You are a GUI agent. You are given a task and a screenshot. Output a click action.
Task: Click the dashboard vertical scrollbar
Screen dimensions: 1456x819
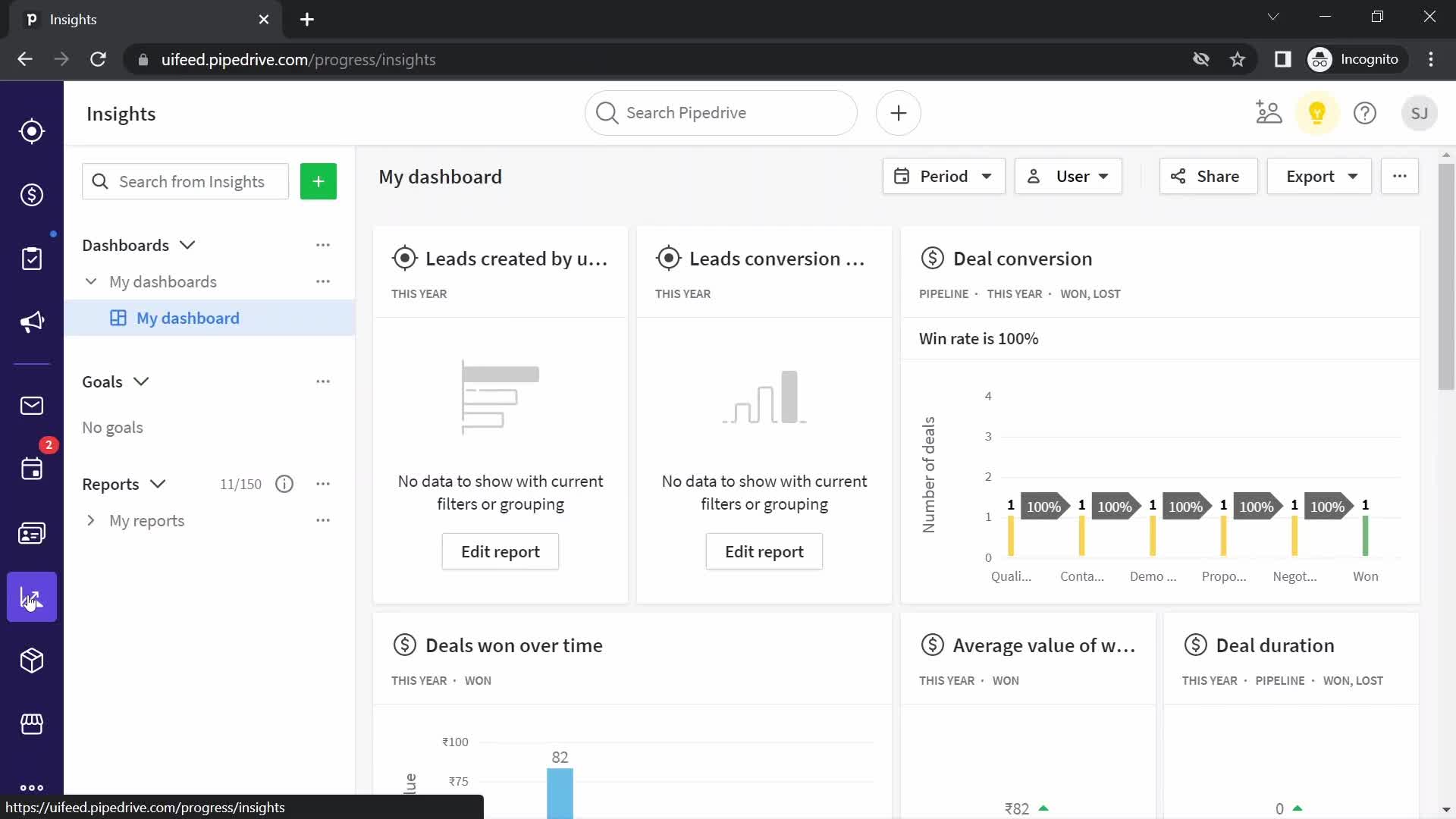[1446, 277]
